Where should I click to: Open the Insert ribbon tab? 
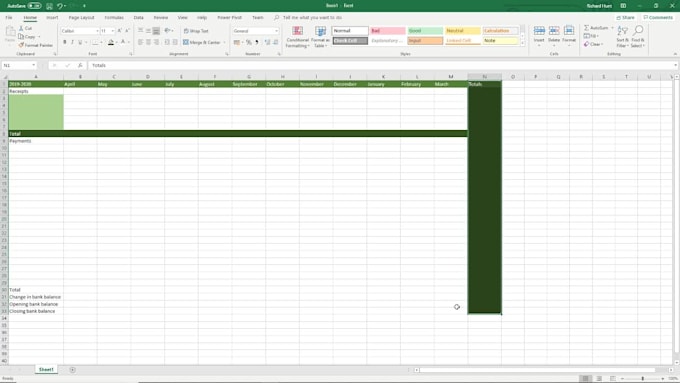(x=52, y=17)
